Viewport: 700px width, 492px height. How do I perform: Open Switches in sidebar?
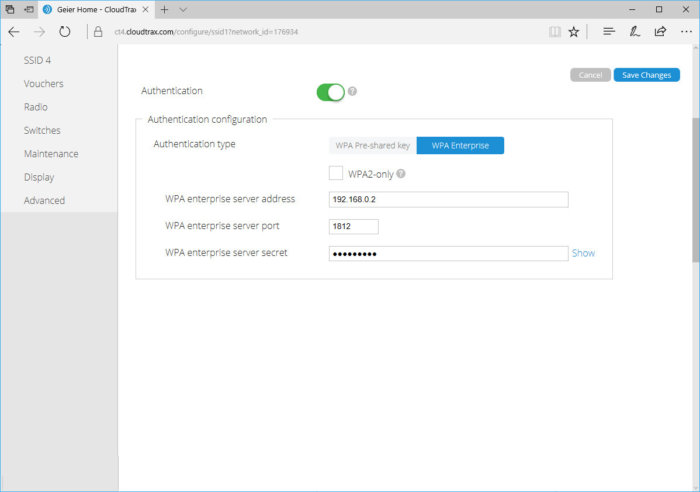tap(42, 130)
